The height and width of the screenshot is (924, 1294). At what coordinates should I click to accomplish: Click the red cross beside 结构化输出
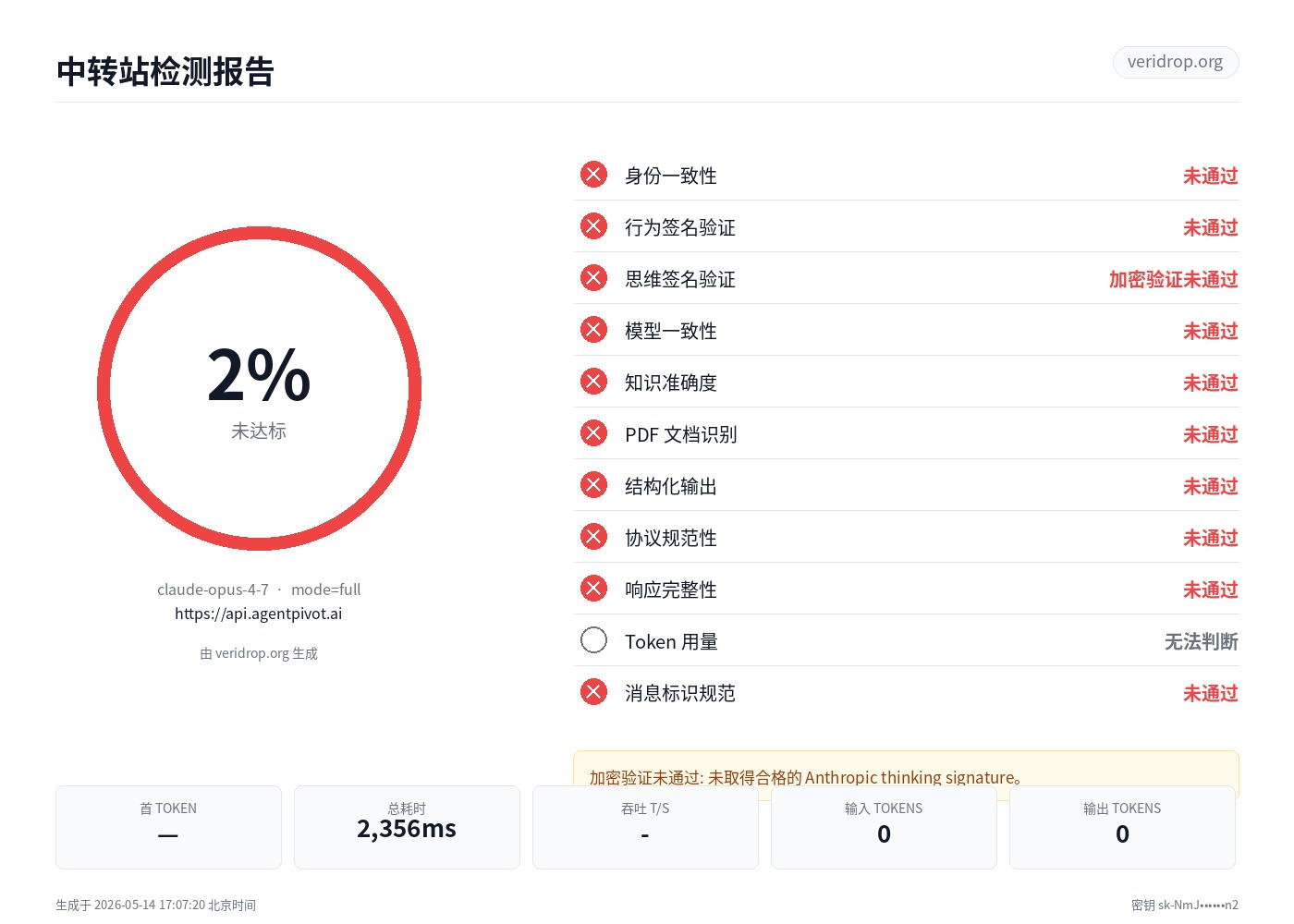pyautogui.click(x=593, y=485)
